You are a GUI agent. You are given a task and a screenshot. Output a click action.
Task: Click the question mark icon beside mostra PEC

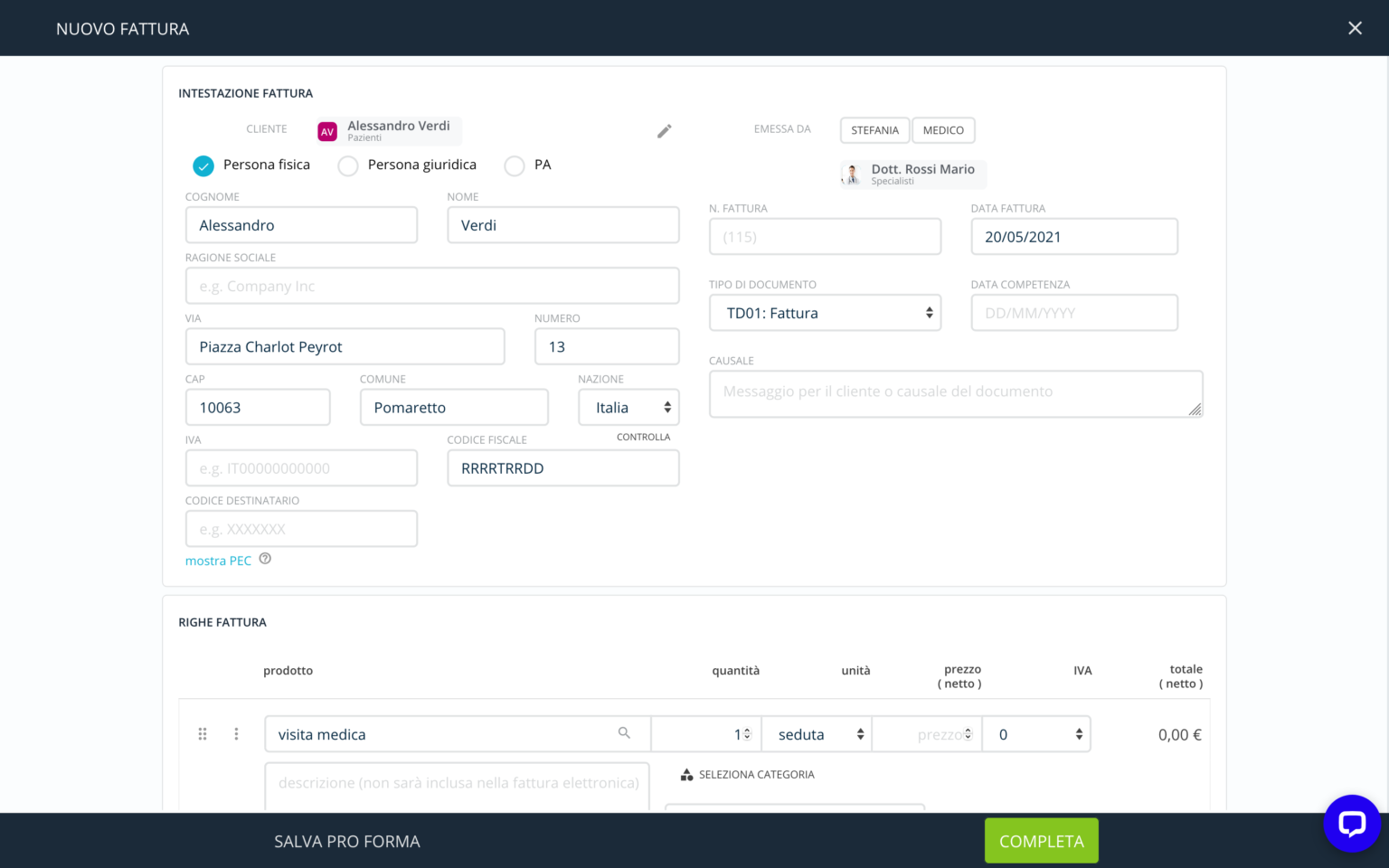[x=265, y=559]
